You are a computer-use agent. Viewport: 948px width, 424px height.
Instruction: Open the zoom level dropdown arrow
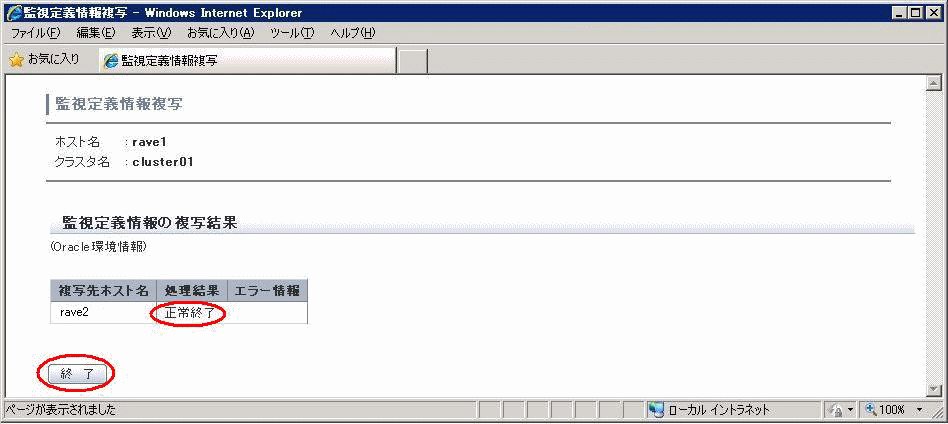(920, 409)
